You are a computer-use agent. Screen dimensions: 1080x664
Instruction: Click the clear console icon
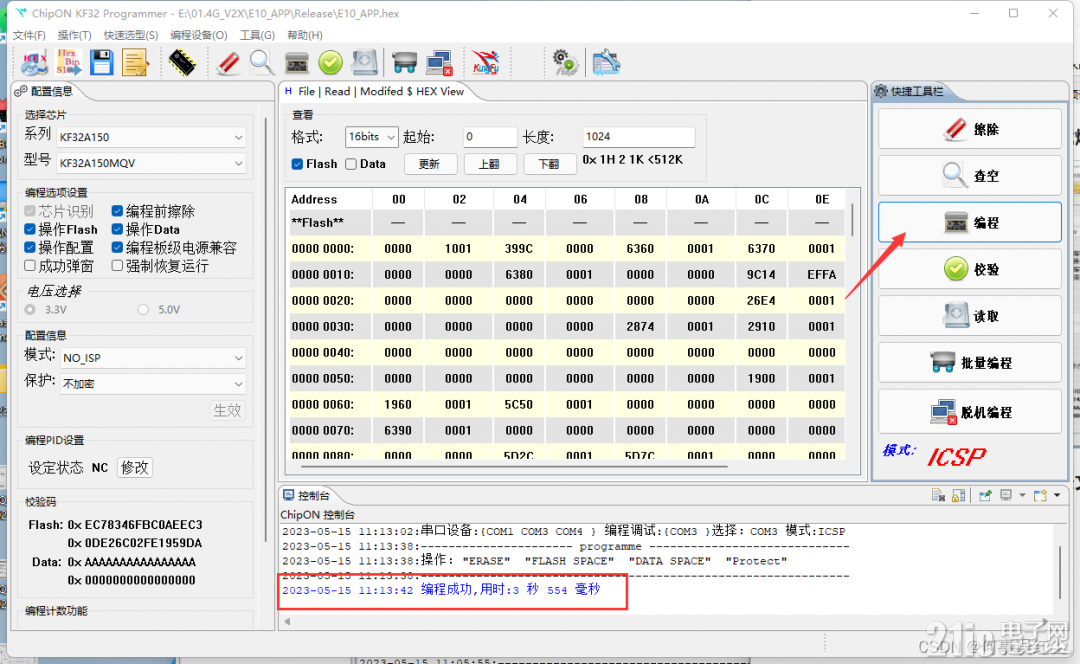pos(938,495)
